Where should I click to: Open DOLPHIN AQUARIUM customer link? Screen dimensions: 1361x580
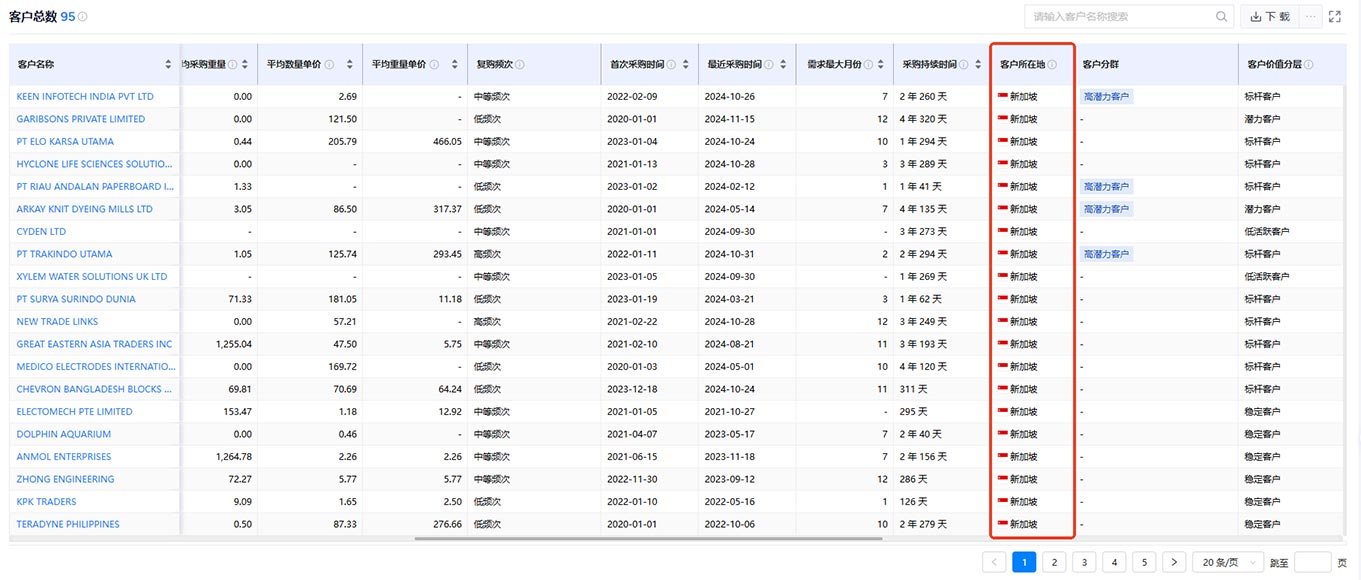(64, 434)
